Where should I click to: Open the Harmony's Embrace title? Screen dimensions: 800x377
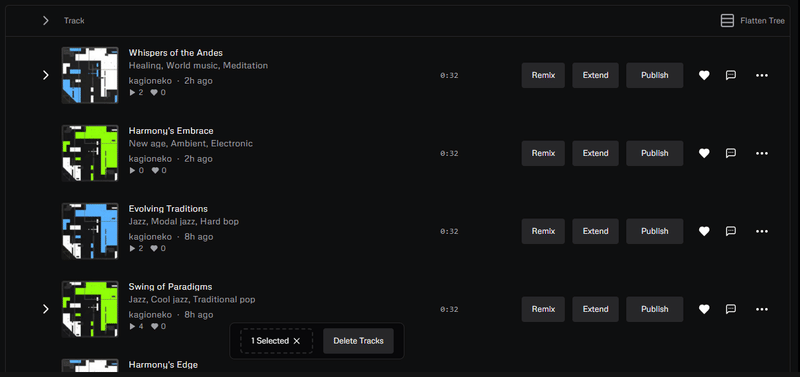[171, 131]
